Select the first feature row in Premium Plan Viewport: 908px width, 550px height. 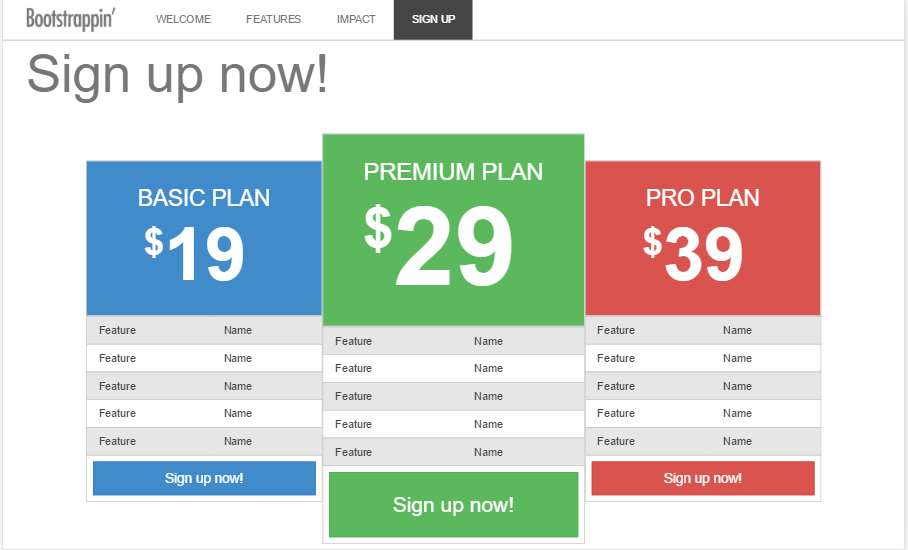[453, 342]
